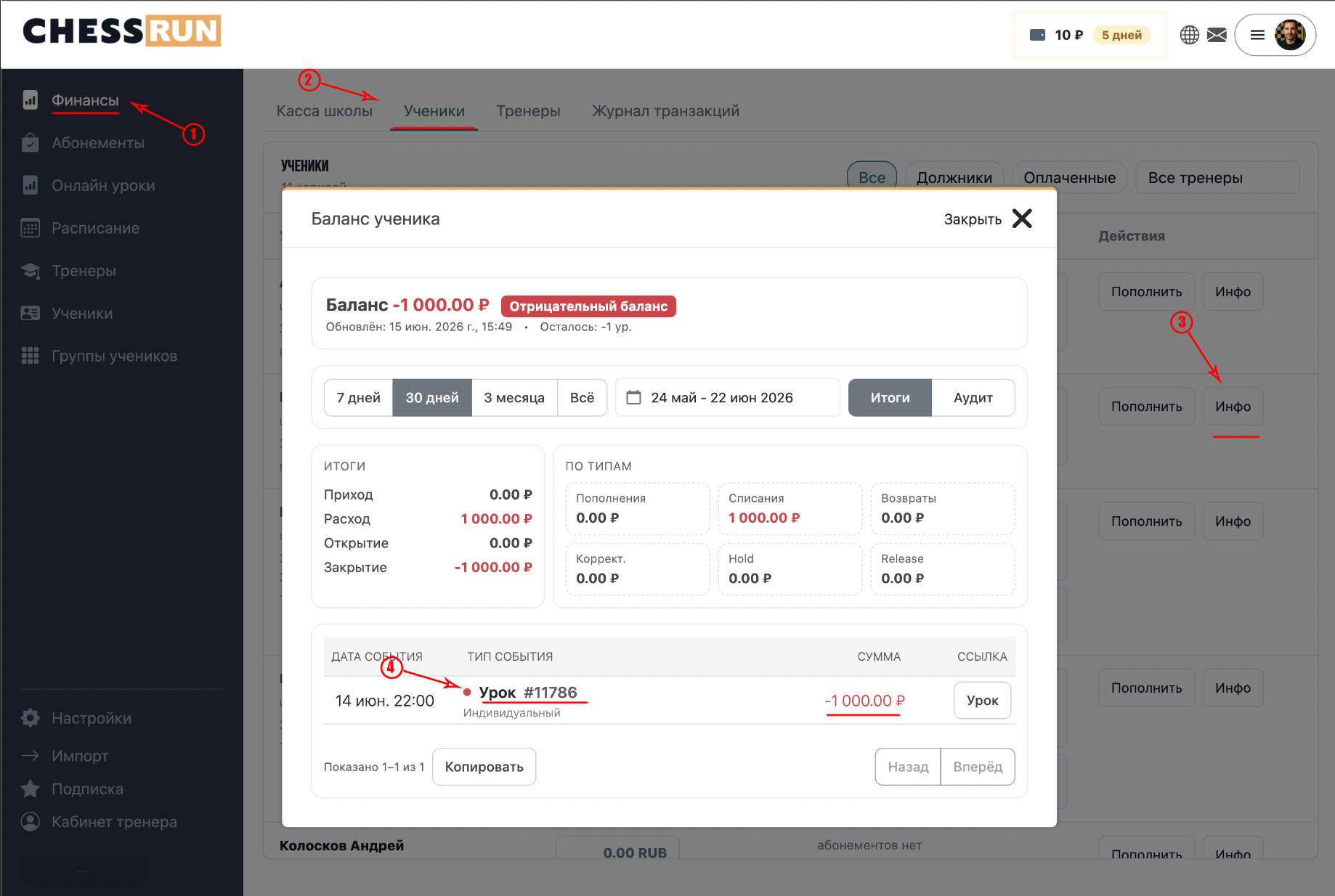Screen dimensions: 1335x896
Task: Click Пополнения 0.00 ₽ card
Action: pyautogui.click(x=637, y=508)
